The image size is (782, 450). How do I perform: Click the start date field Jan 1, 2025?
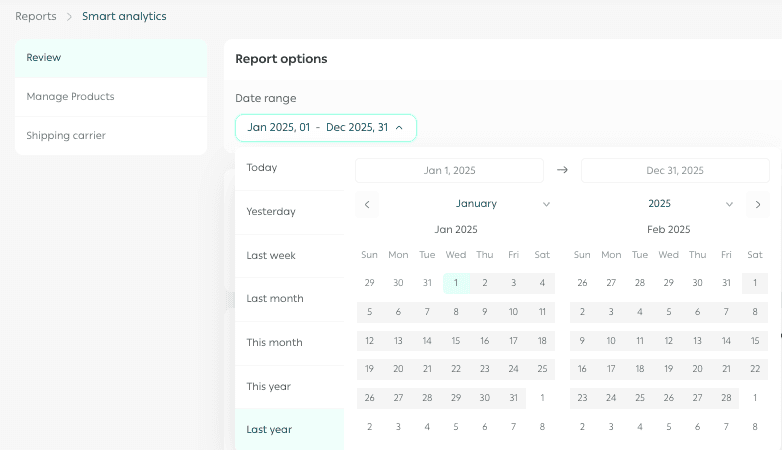tap(449, 171)
